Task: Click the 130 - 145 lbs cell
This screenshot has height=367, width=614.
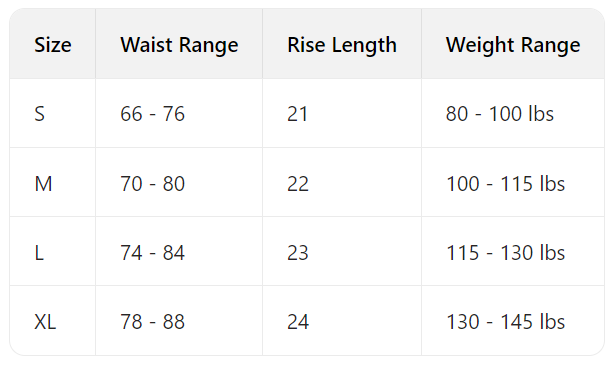Action: coord(513,321)
